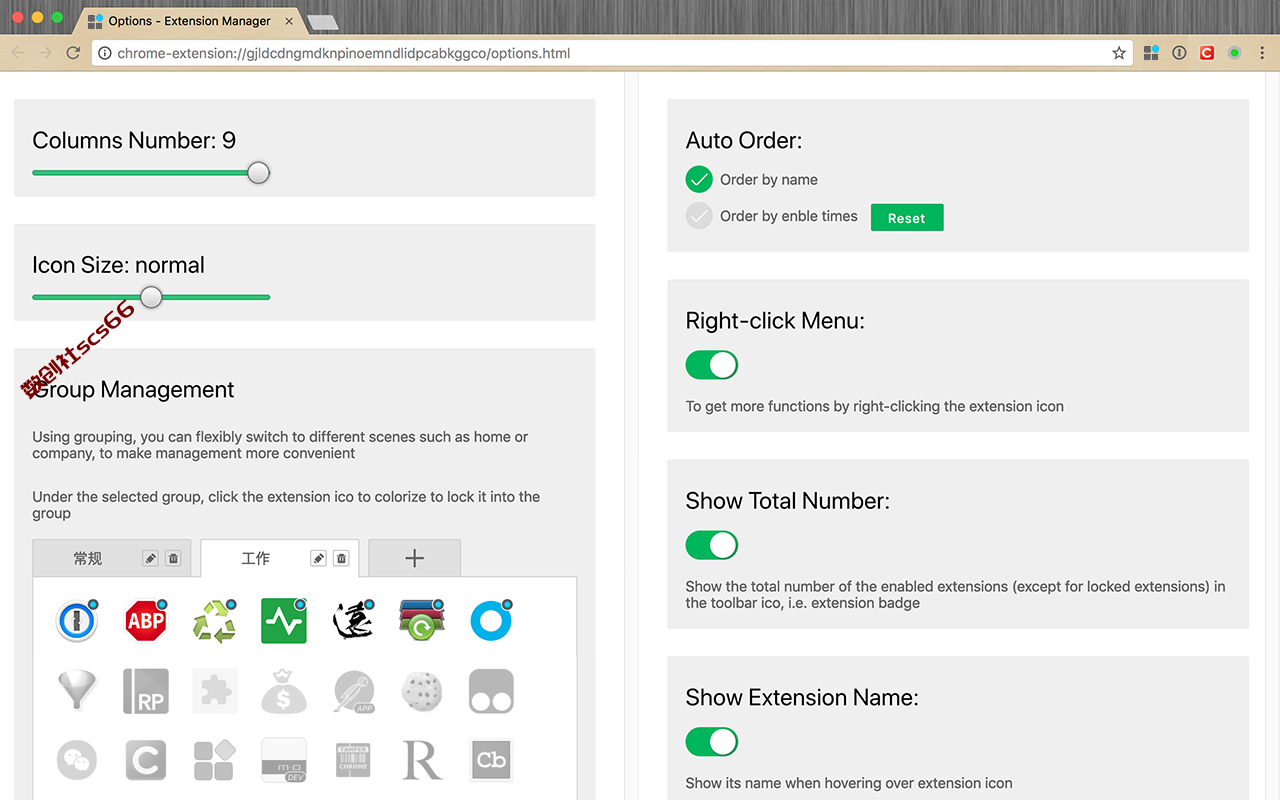1280x800 pixels.
Task: Click the green Reset button
Action: [x=907, y=218]
